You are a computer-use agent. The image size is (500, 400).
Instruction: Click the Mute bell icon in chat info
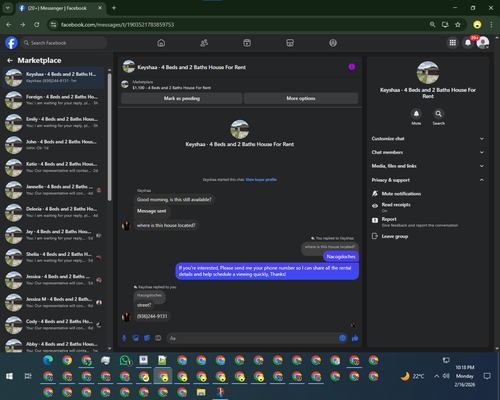point(416,114)
